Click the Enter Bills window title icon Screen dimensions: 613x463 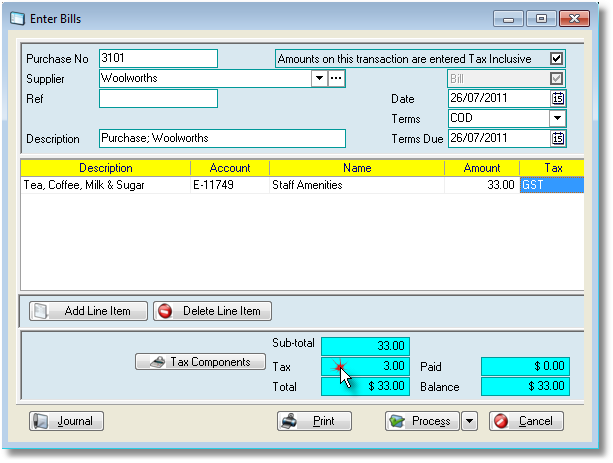17,18
